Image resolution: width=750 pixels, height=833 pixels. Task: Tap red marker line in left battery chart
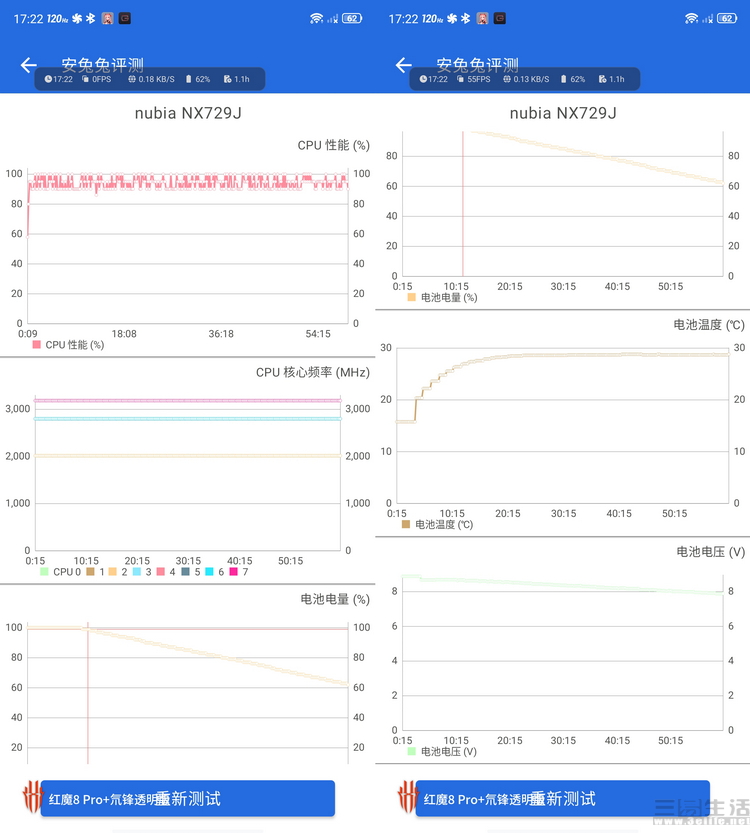point(88,693)
